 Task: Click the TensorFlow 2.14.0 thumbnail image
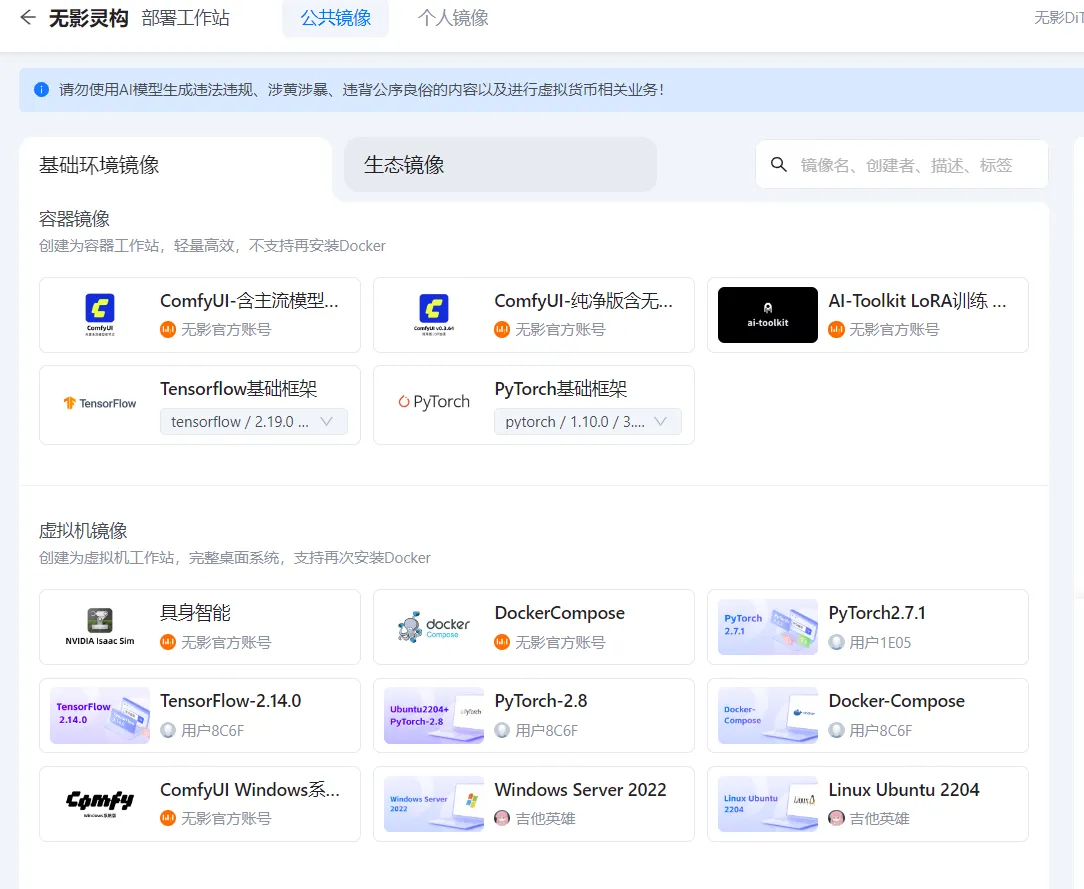tap(100, 715)
